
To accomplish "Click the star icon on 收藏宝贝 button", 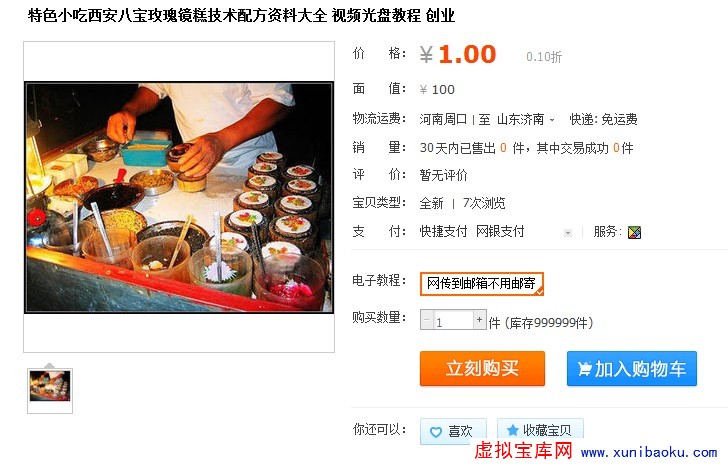I will (x=513, y=430).
